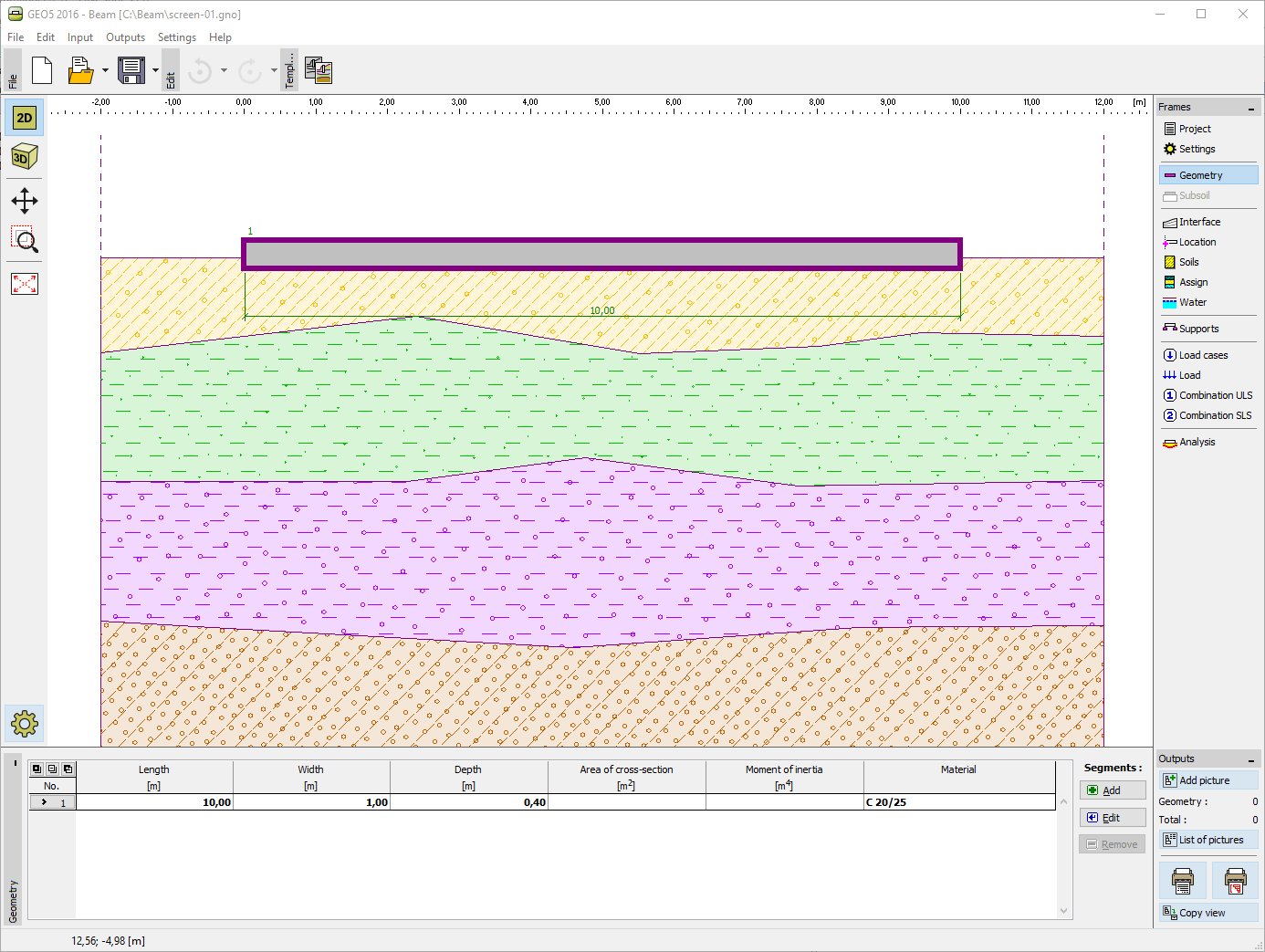The width and height of the screenshot is (1265, 952).
Task: Click the Add segment button
Action: (x=1113, y=790)
